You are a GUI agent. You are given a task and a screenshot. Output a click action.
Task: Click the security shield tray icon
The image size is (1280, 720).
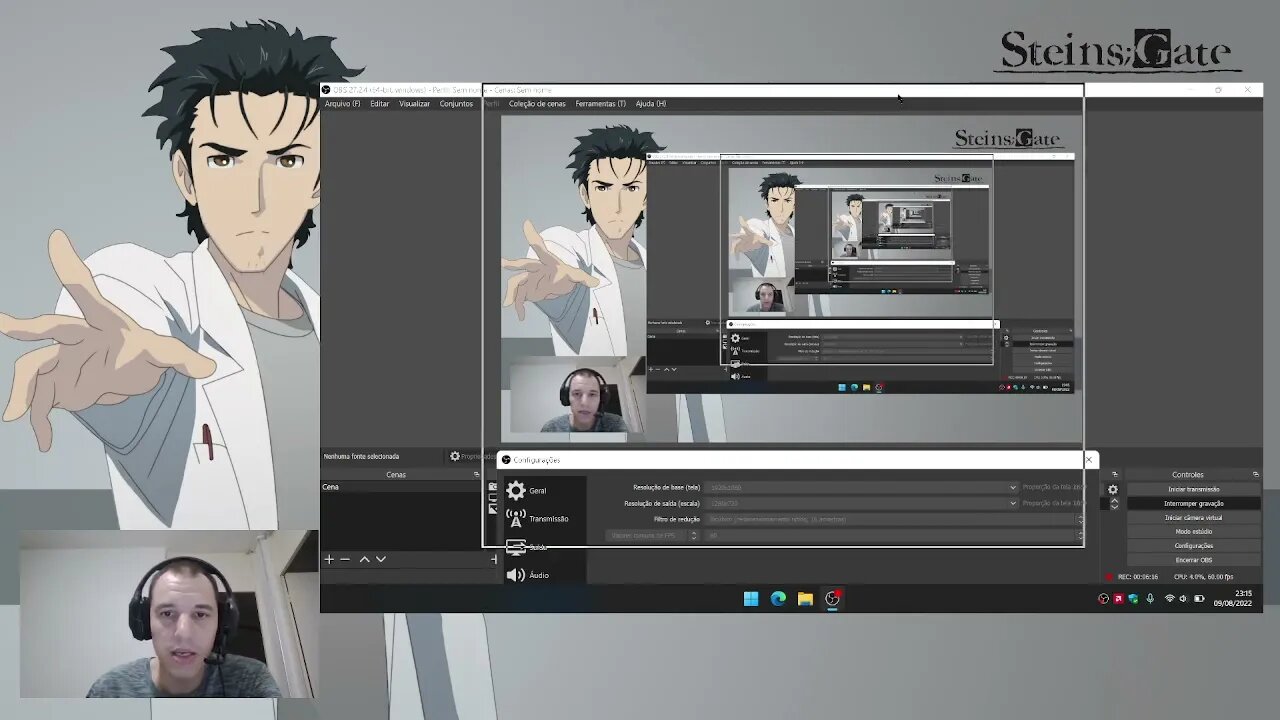[1133, 599]
